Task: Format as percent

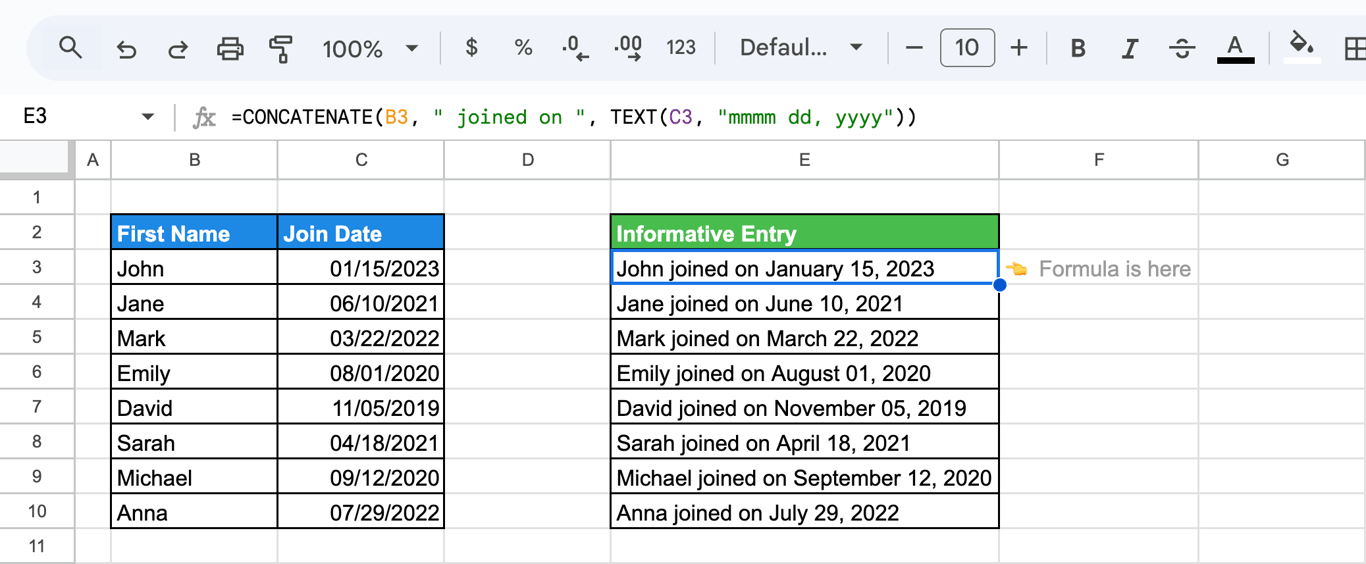Action: (x=523, y=48)
